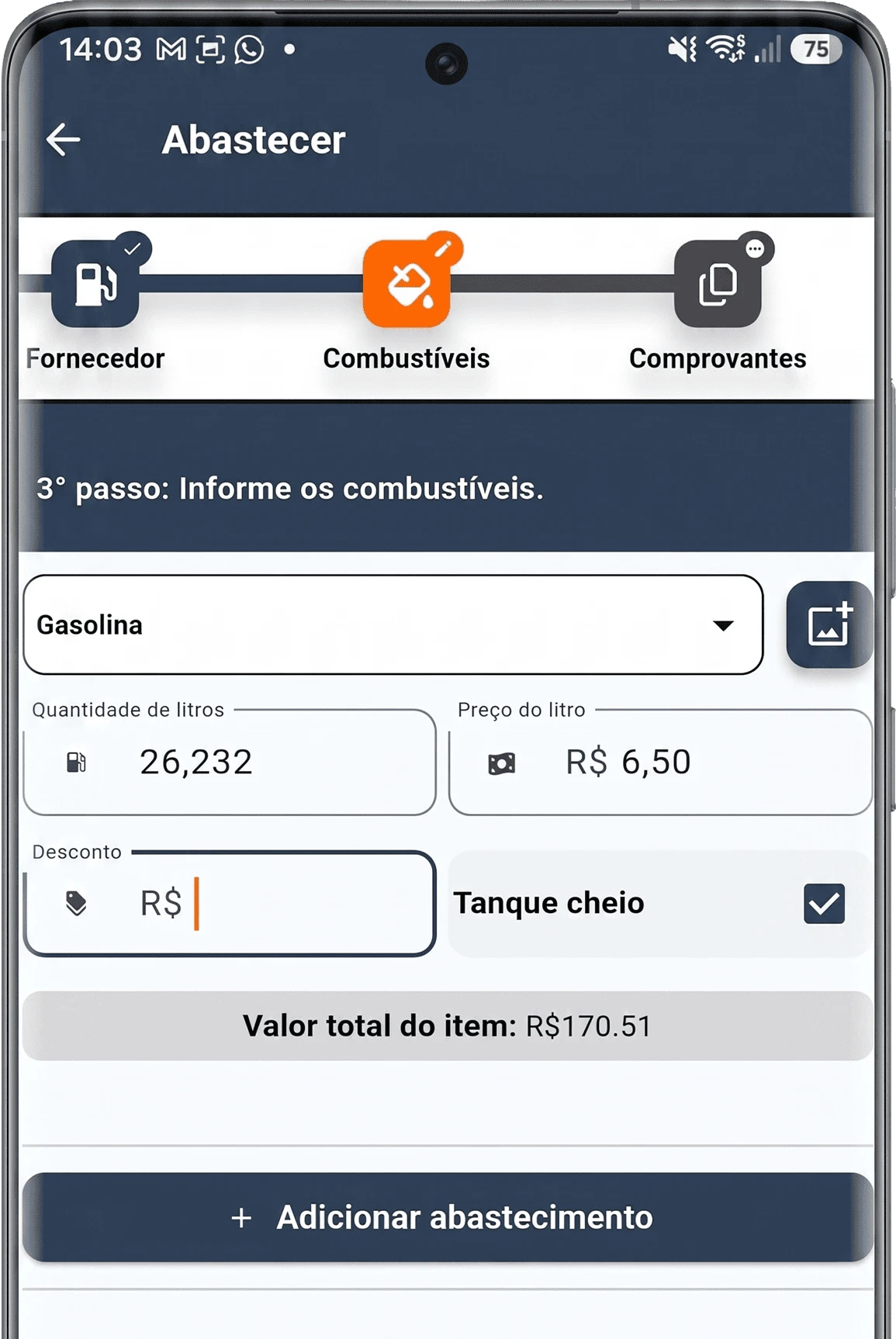Select the orange Combustíveis step icon

tap(406, 283)
